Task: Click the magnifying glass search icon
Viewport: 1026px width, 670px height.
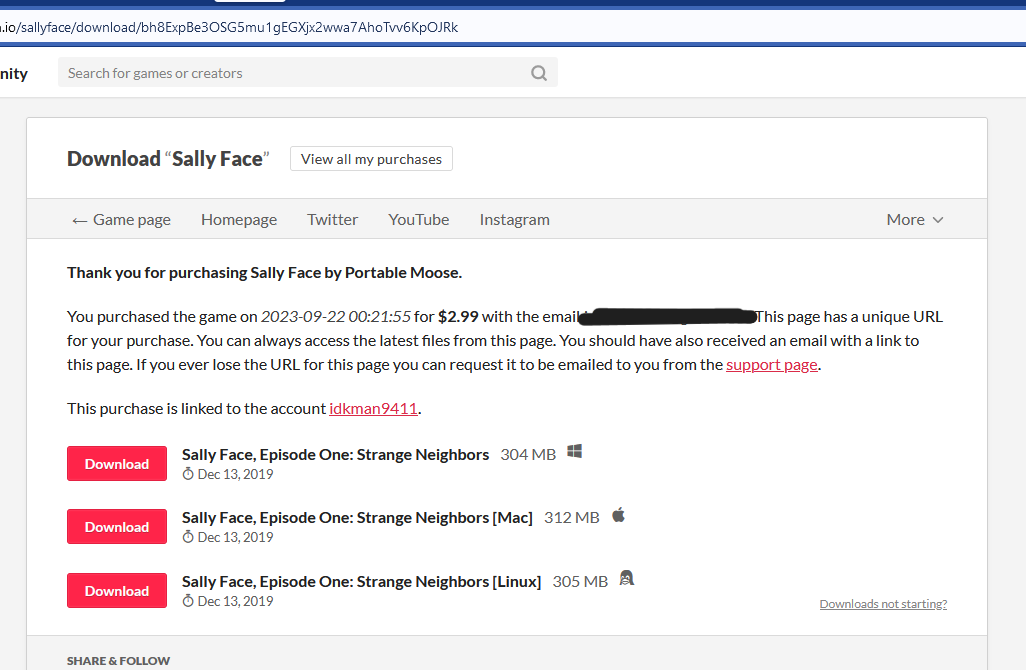Action: 539,72
